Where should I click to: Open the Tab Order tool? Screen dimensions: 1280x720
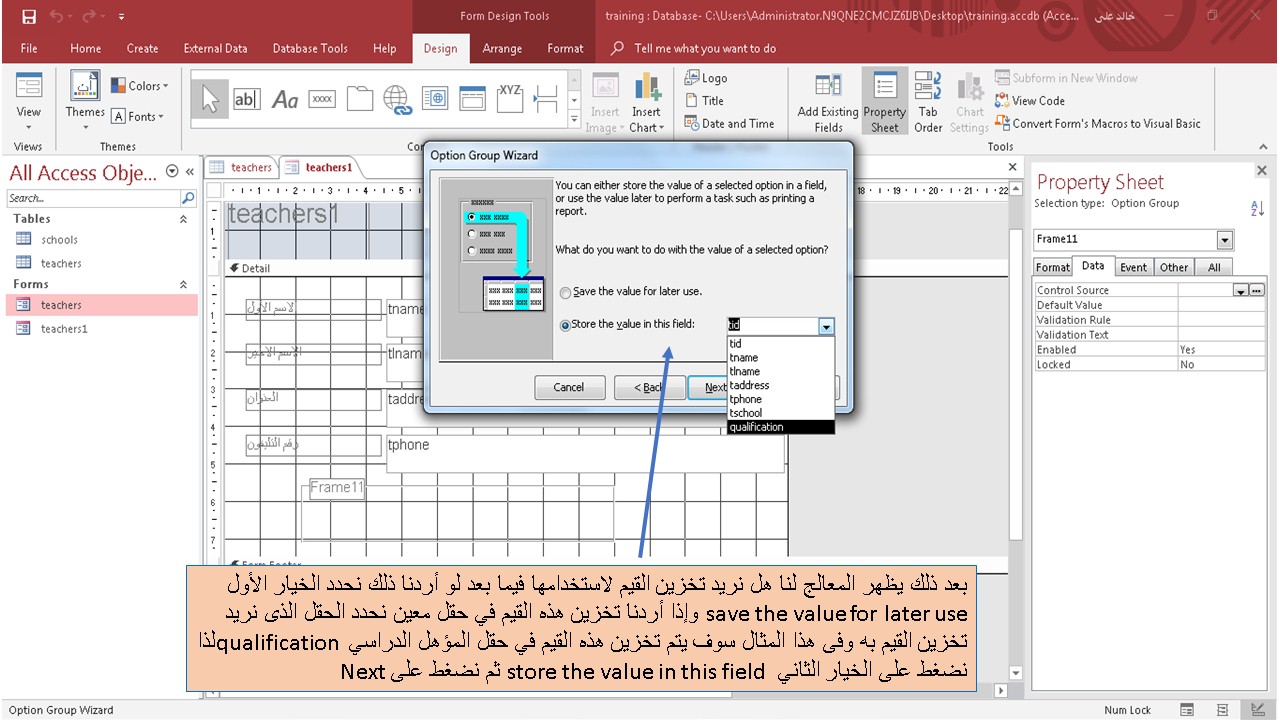[x=928, y=100]
